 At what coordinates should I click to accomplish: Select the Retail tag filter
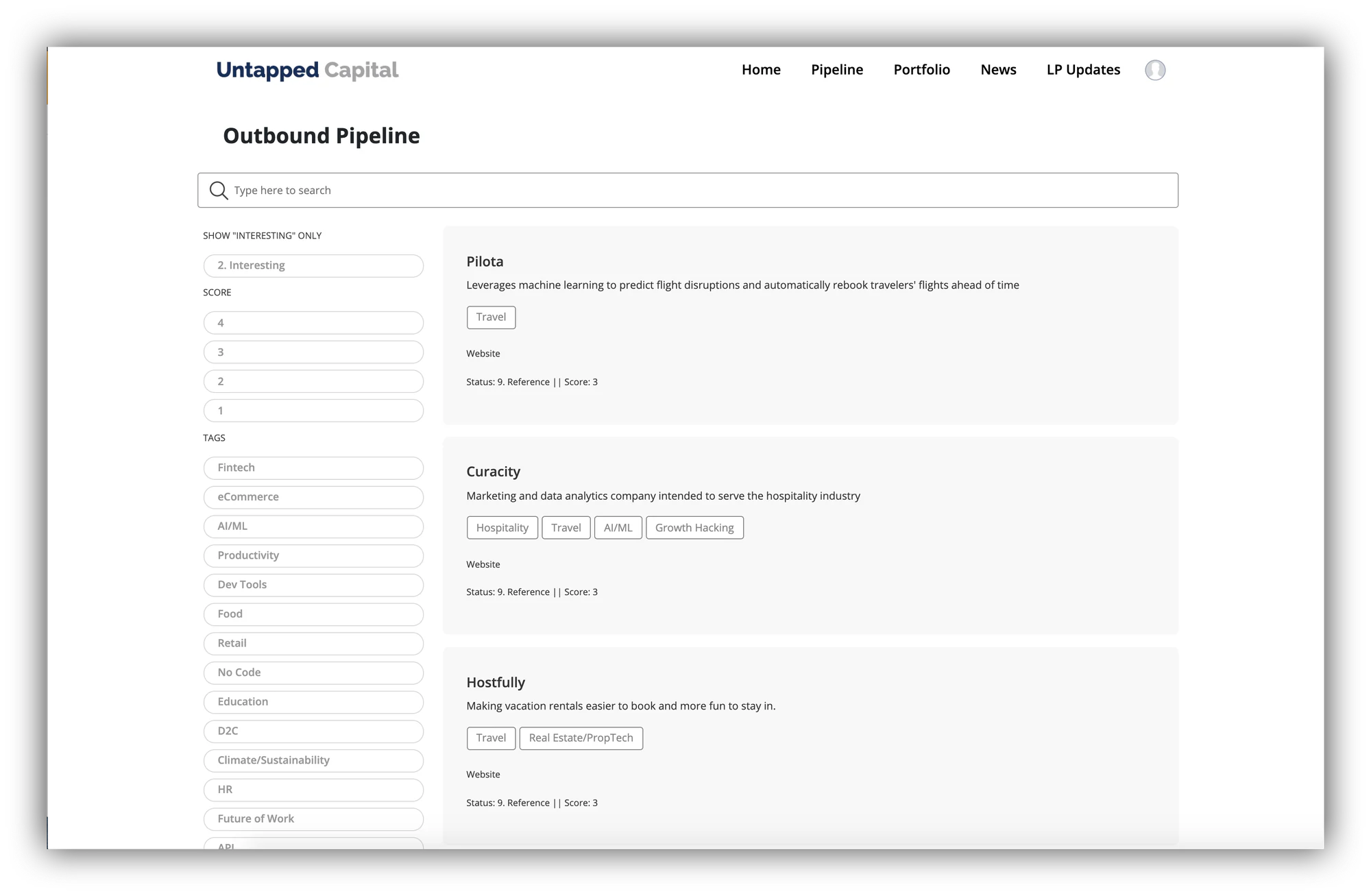pos(313,644)
